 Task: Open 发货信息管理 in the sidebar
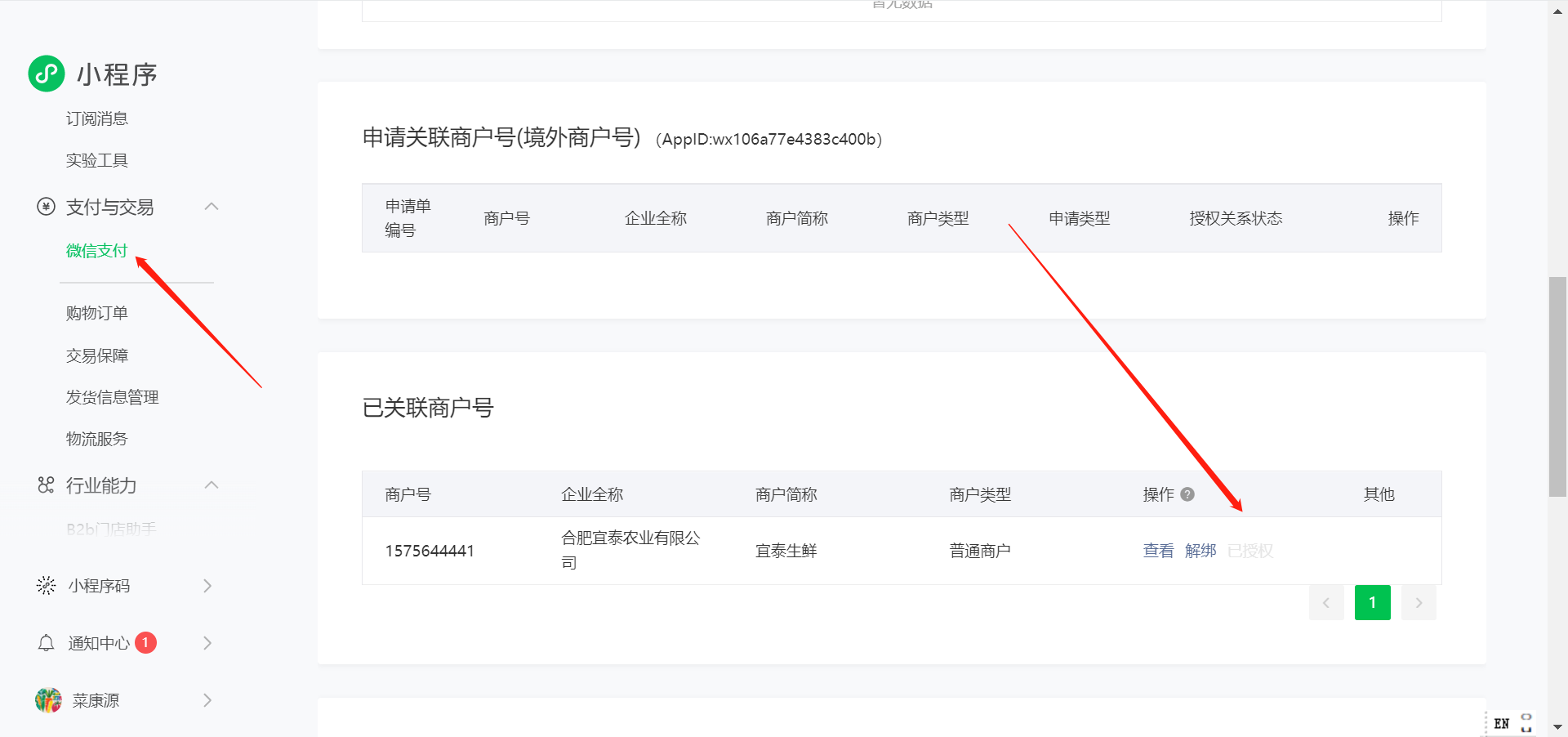click(113, 397)
